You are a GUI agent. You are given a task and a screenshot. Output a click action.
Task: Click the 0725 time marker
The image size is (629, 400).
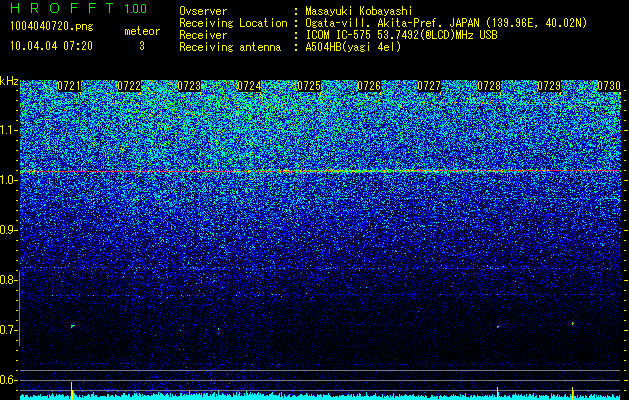pyautogui.click(x=309, y=86)
